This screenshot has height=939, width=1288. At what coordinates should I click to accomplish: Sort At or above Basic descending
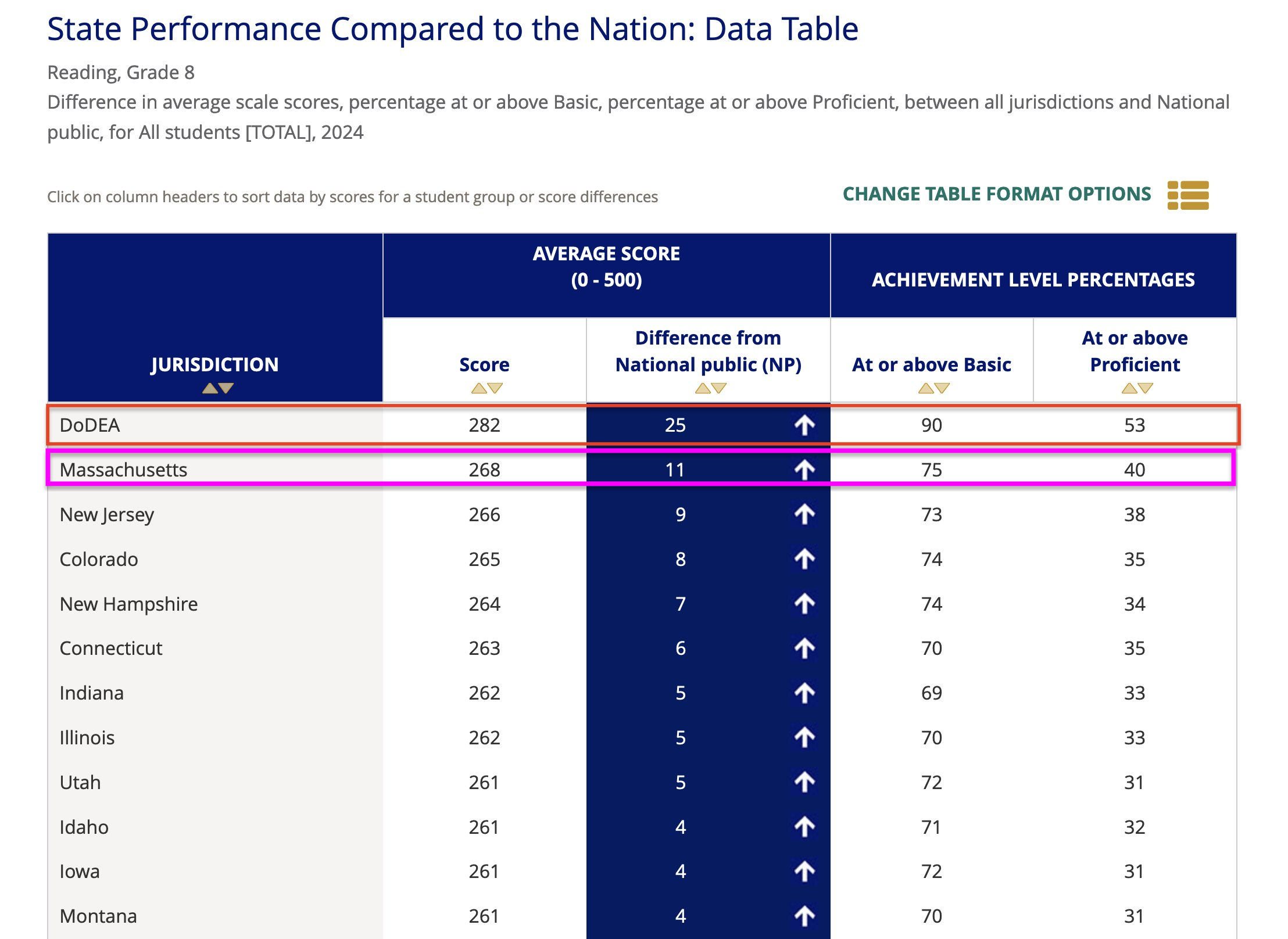coord(942,388)
